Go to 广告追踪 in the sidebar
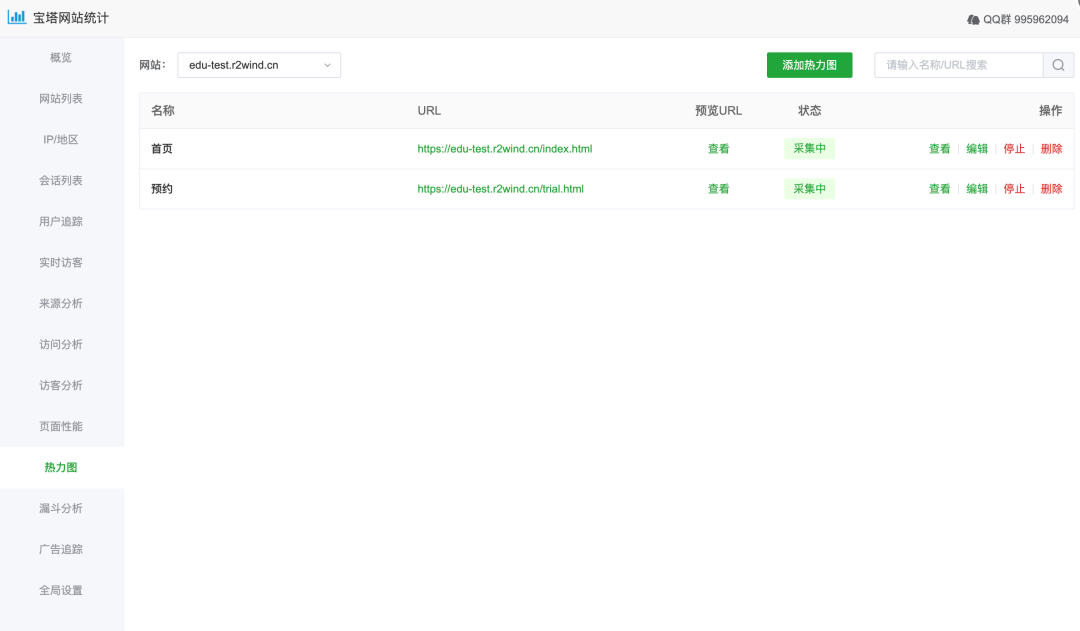This screenshot has height=631, width=1080. (61, 550)
